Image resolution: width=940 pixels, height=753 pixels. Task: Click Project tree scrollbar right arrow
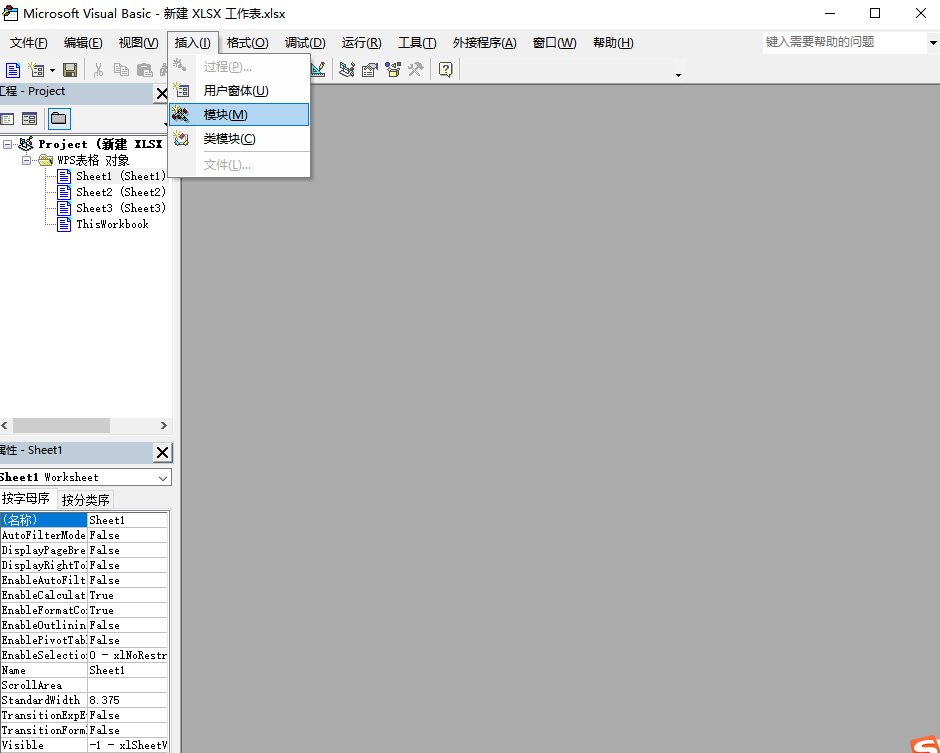coord(164,426)
